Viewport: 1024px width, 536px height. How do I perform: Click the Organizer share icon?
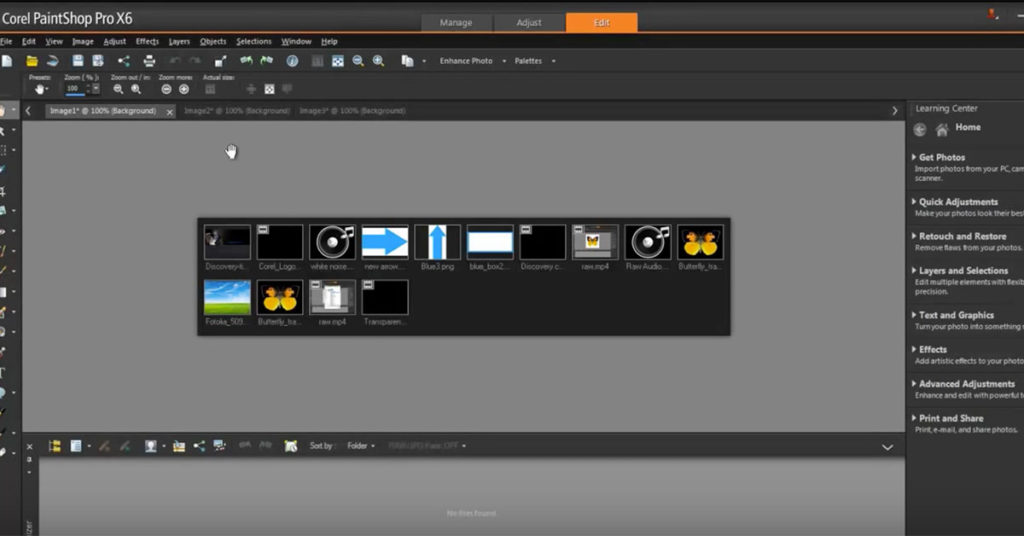coord(199,446)
